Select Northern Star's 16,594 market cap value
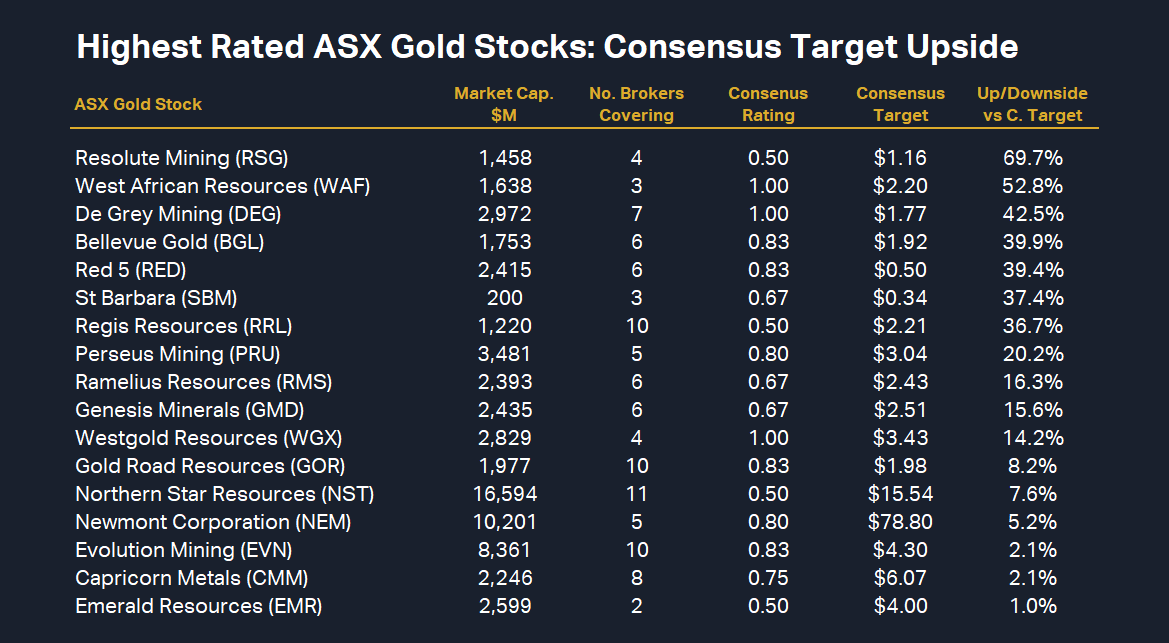 click(505, 494)
